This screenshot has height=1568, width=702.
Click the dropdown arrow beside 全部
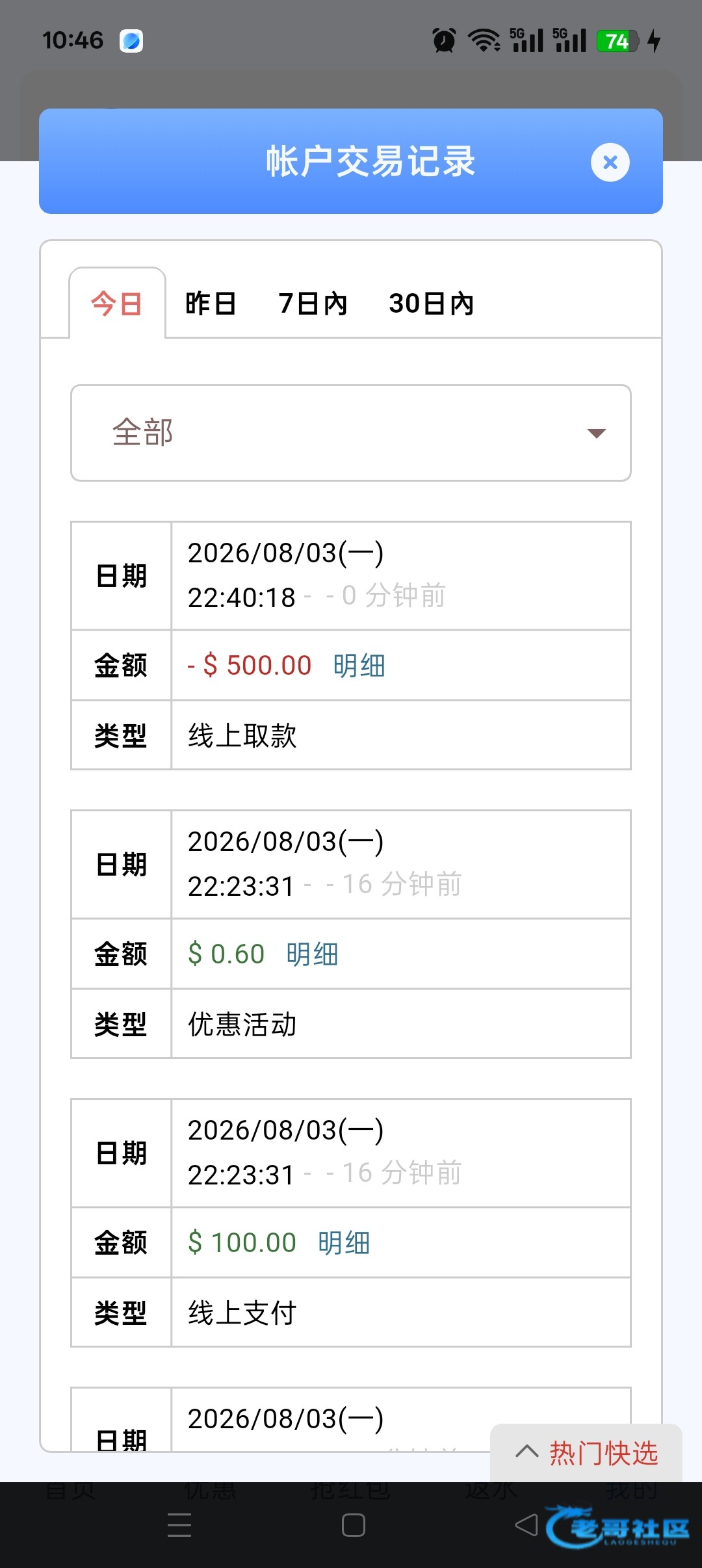(x=596, y=434)
